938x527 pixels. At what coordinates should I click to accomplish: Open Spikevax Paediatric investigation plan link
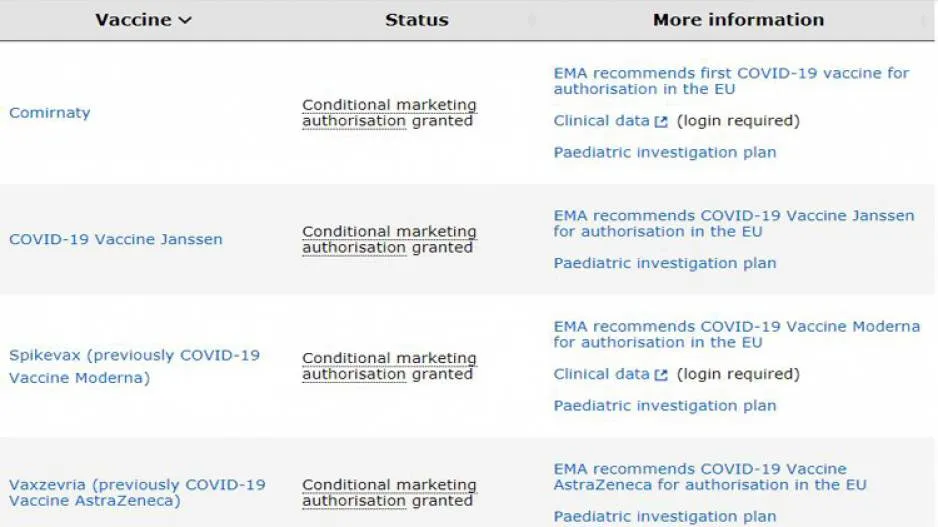(665, 406)
